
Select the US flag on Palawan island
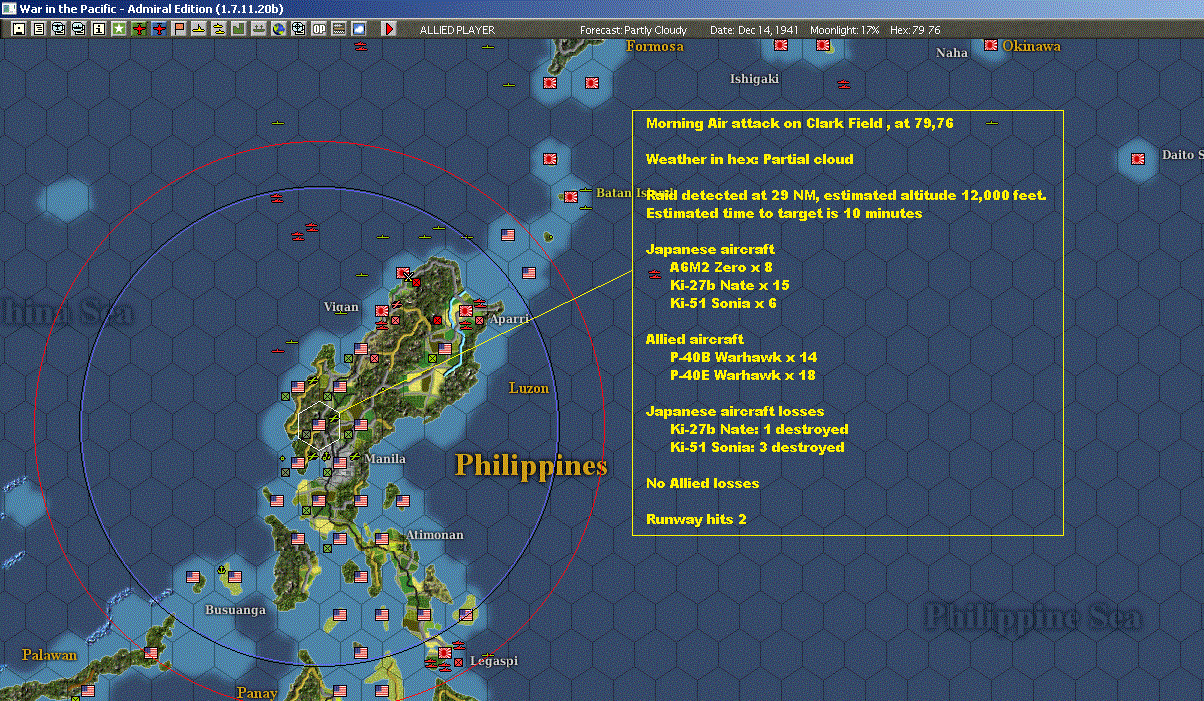click(x=151, y=653)
